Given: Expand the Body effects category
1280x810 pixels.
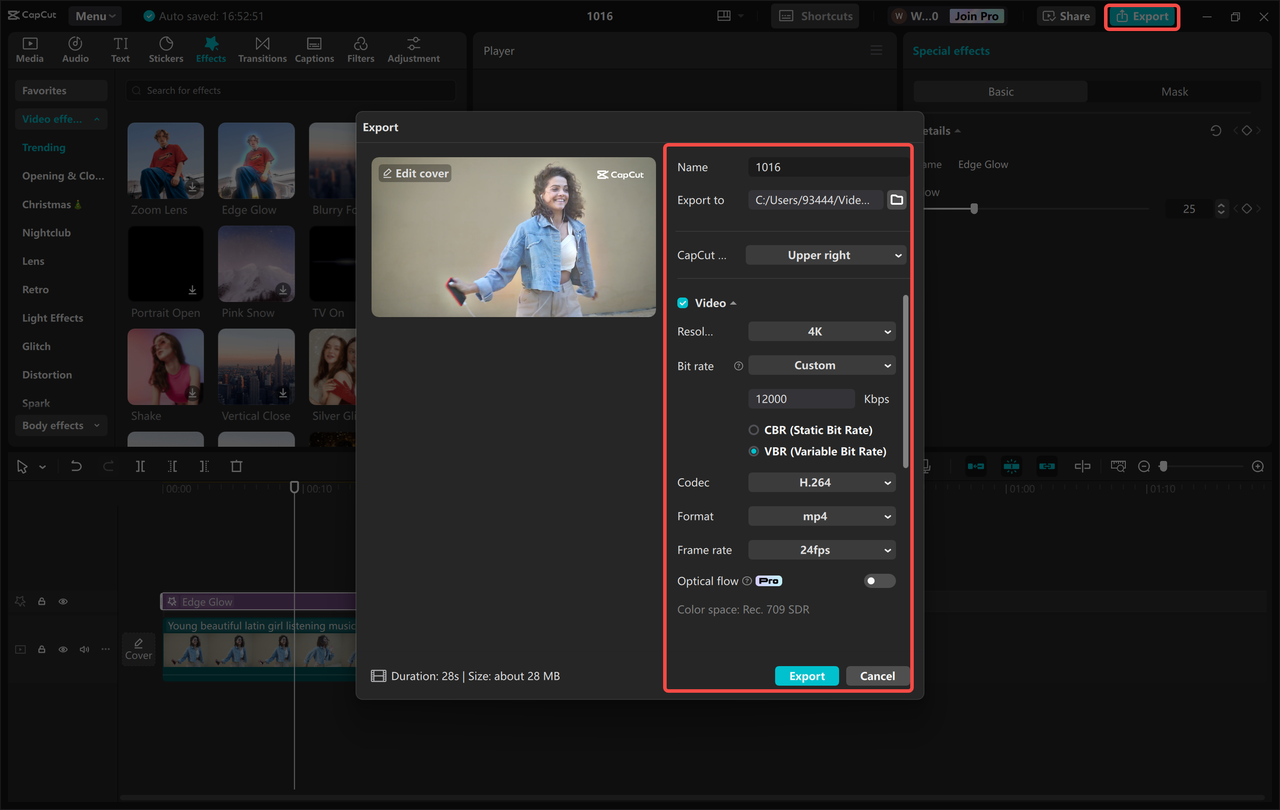Looking at the screenshot, I should click(x=59, y=425).
